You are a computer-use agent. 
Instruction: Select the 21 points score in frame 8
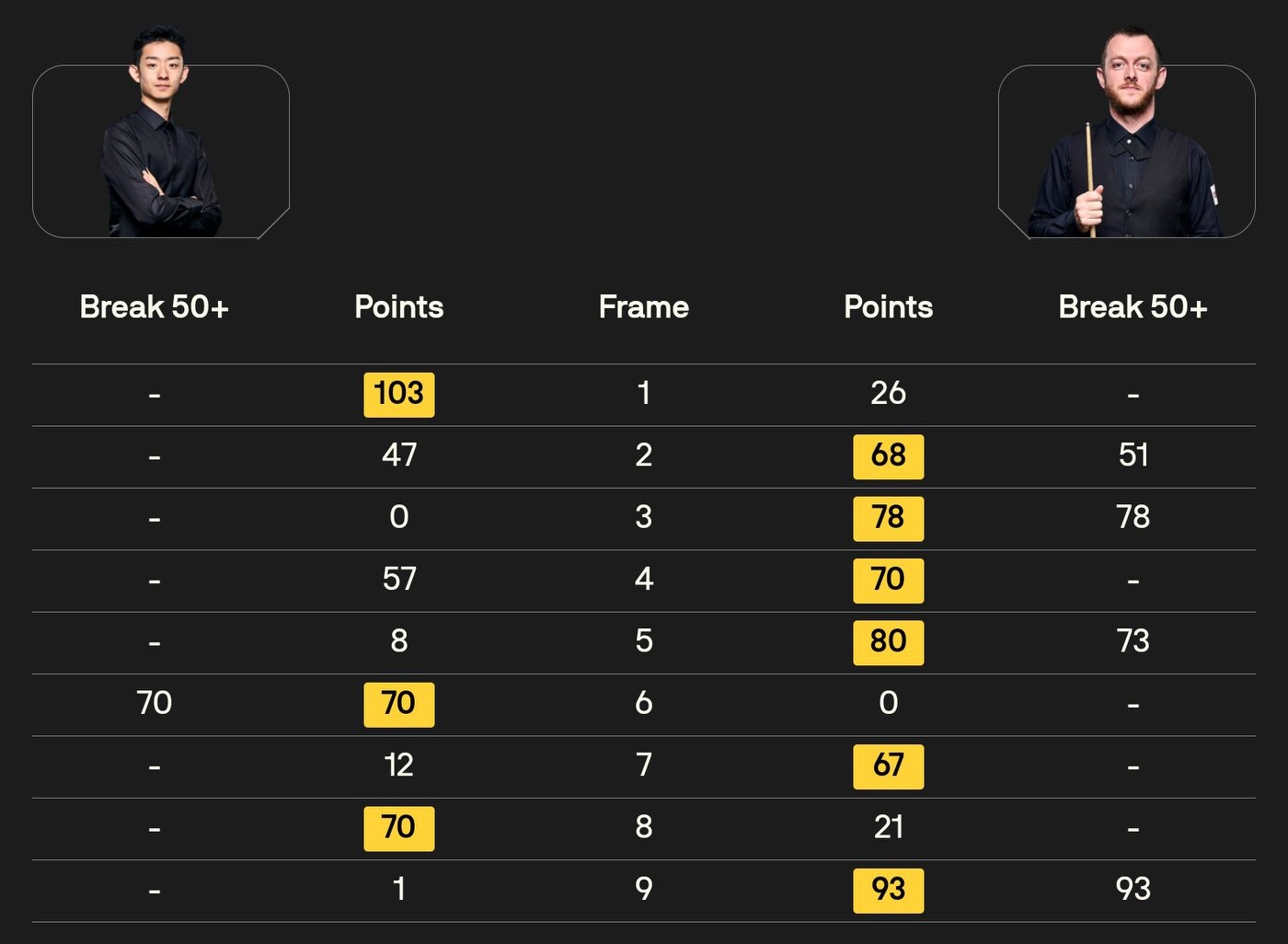888,827
